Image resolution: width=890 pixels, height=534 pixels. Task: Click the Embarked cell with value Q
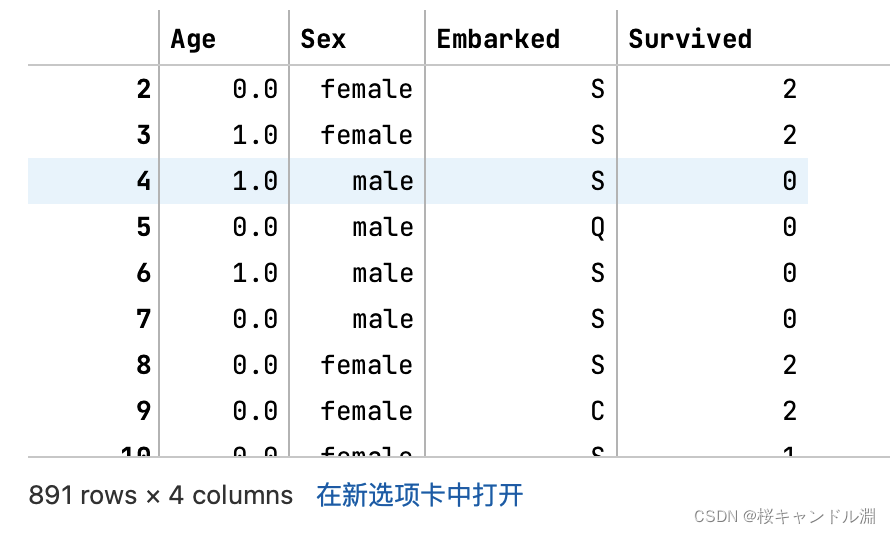click(597, 227)
